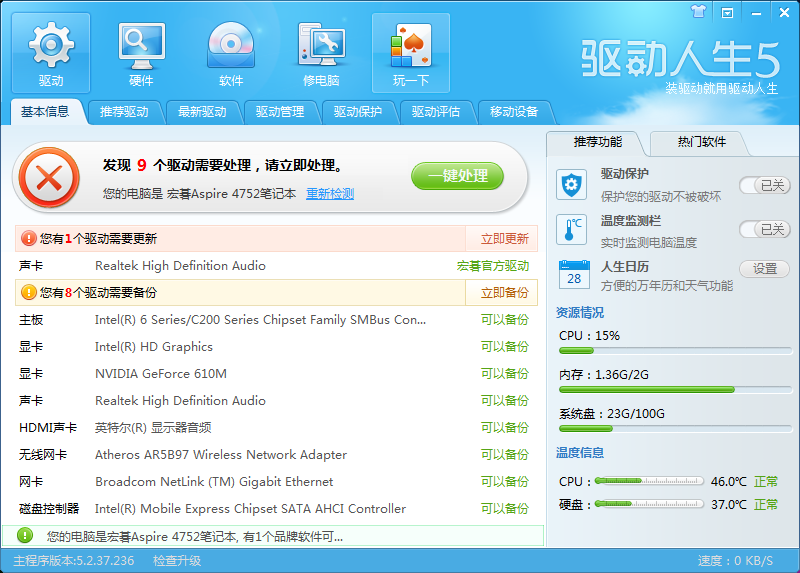The width and height of the screenshot is (800, 573).
Task: Toggle the 温度监测栏 switch showing 已关
Action: 765,229
